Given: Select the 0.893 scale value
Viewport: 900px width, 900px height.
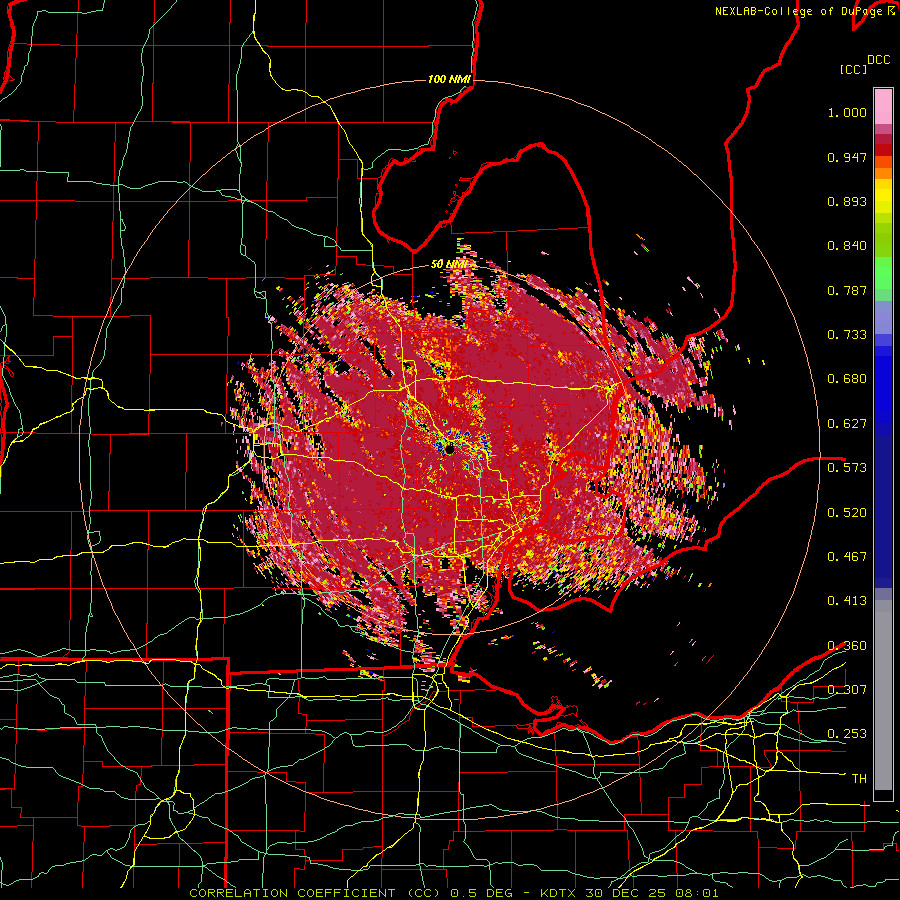Looking at the screenshot, I should click(x=847, y=201).
